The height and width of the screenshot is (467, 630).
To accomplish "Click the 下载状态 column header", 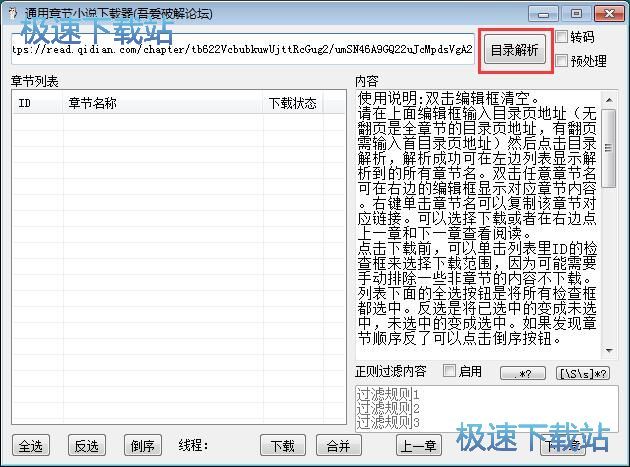I will [293, 103].
